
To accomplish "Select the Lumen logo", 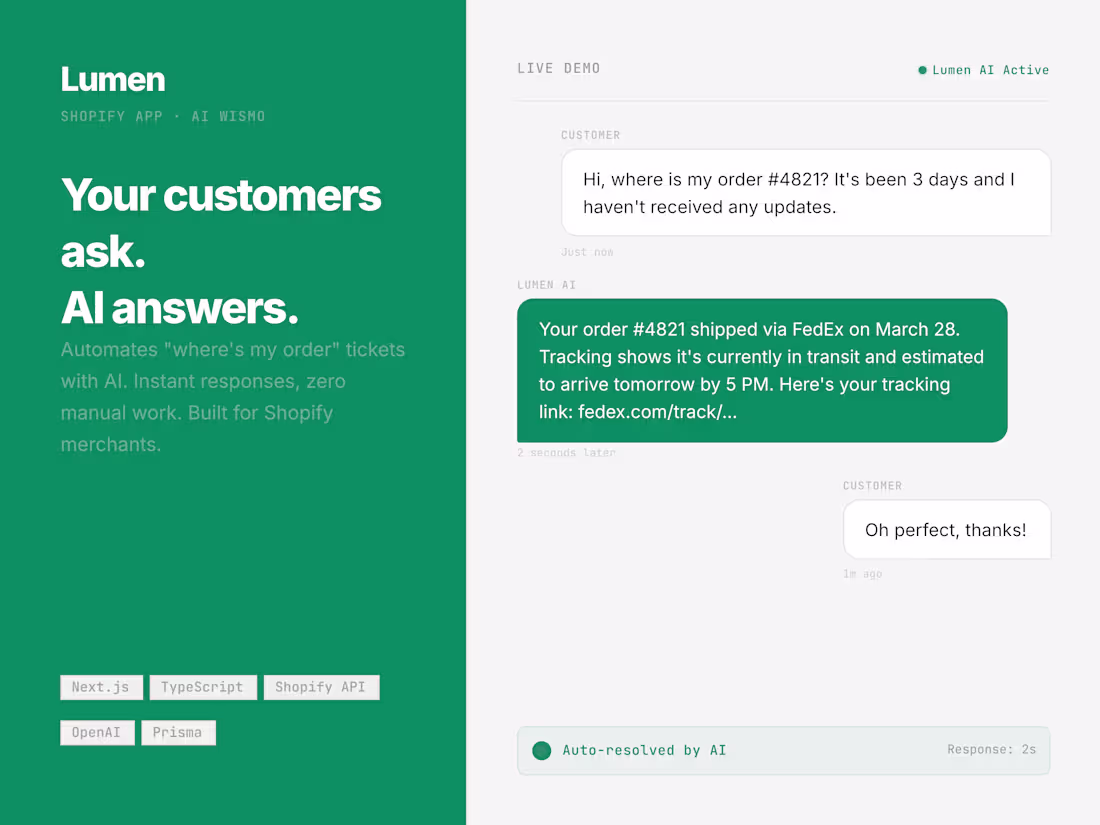I will tap(112, 79).
